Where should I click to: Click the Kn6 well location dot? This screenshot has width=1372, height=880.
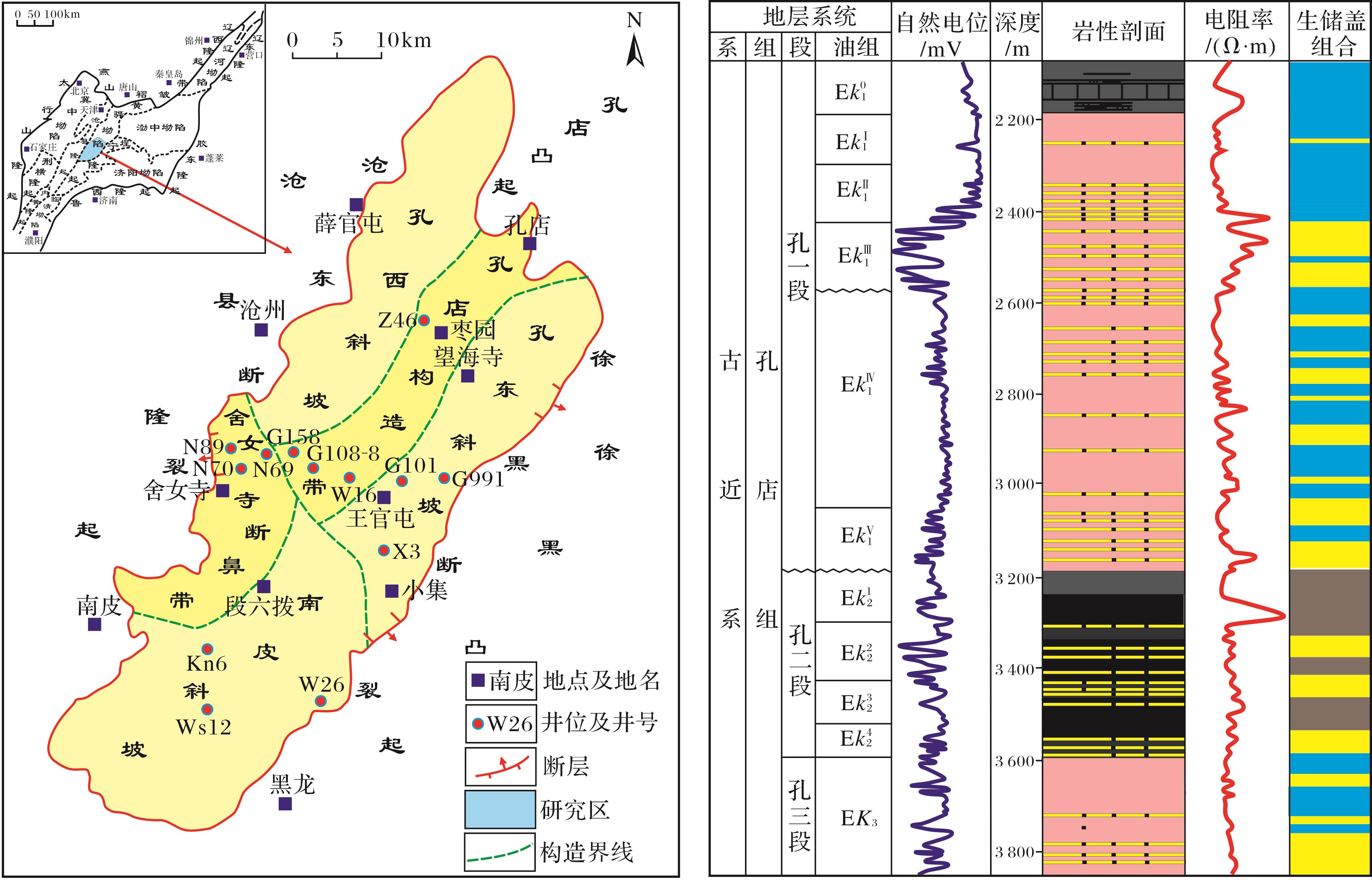[x=207, y=649]
